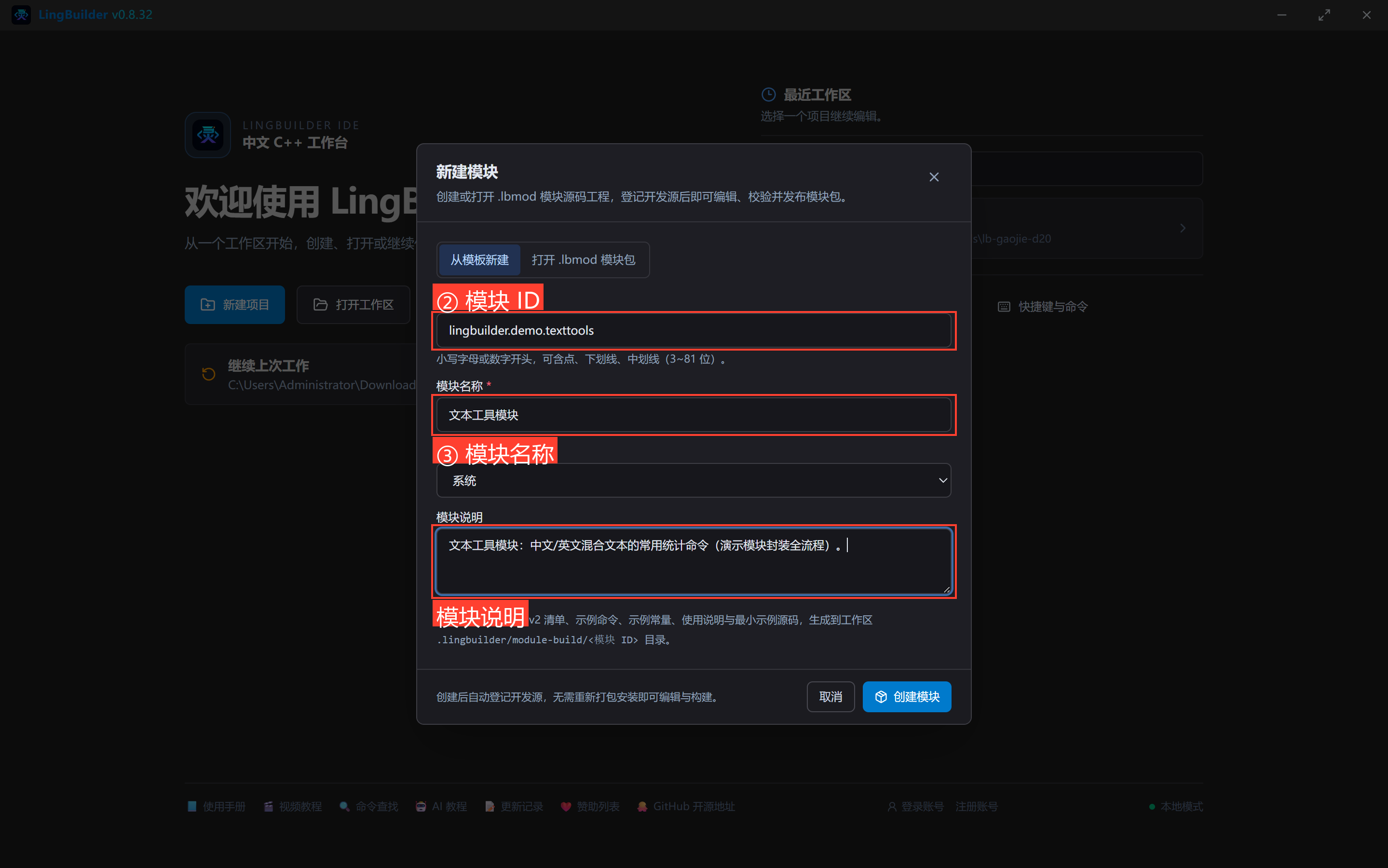
Task: Expand the lb-gaojie-d20 workspace chevron
Action: point(1183,228)
